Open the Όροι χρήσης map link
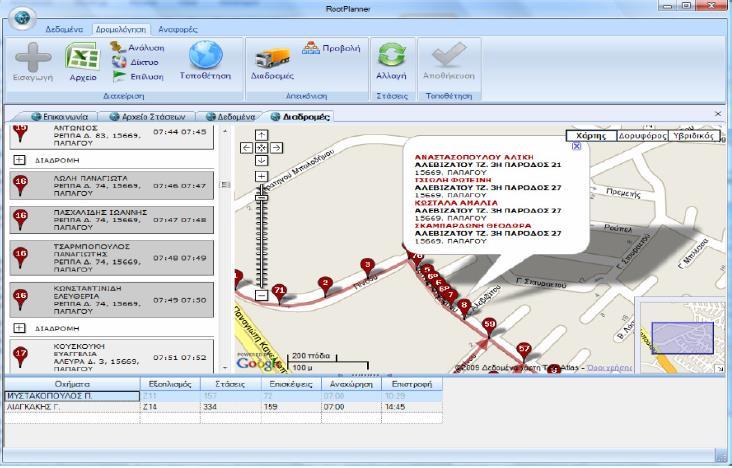 click(x=609, y=368)
